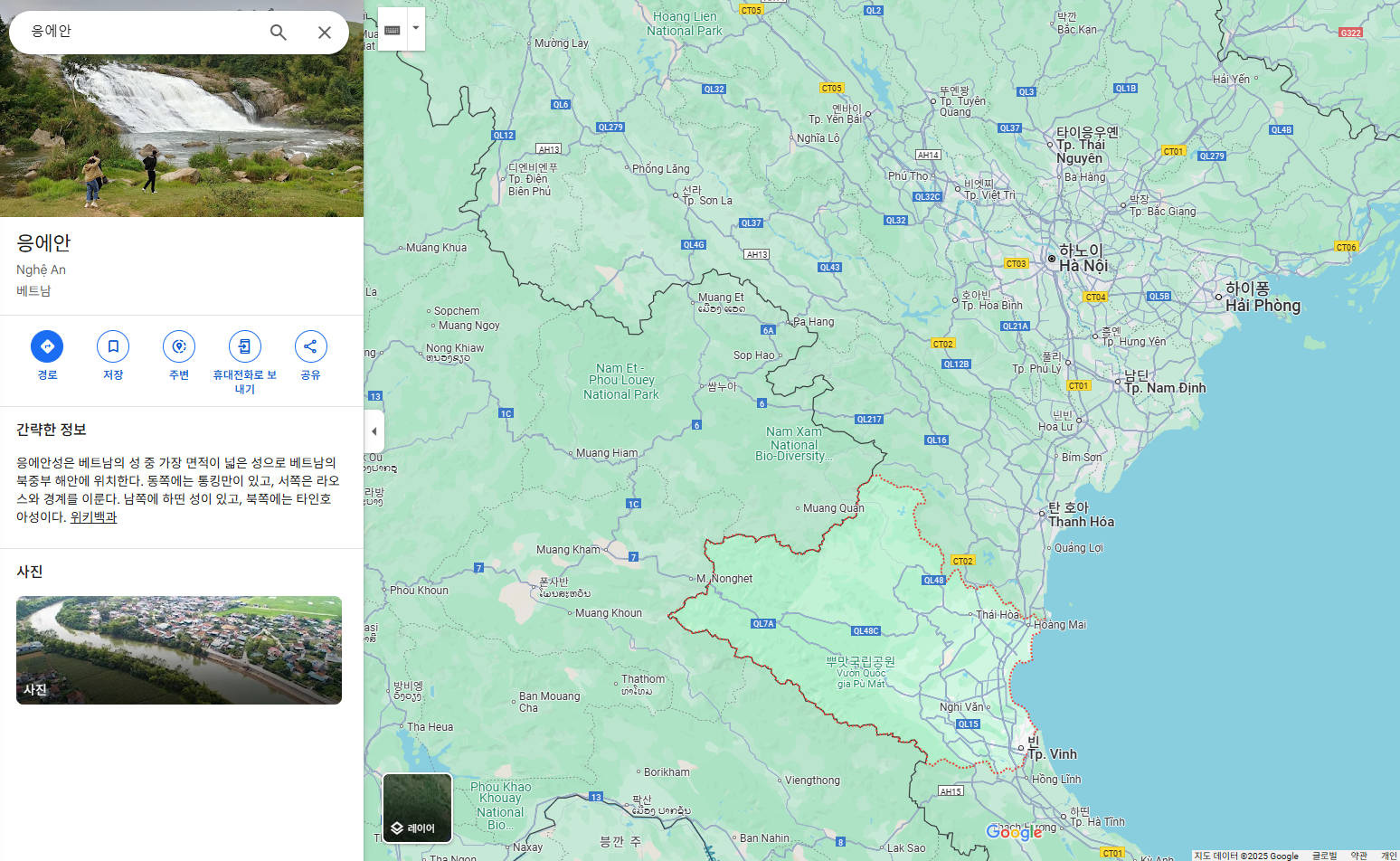Save 응에안 using the 저장 icon

tap(112, 346)
